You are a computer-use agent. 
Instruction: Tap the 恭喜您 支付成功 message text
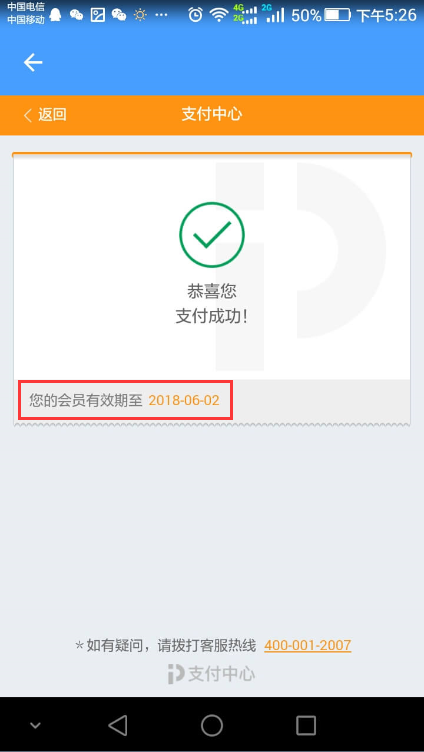click(x=212, y=304)
